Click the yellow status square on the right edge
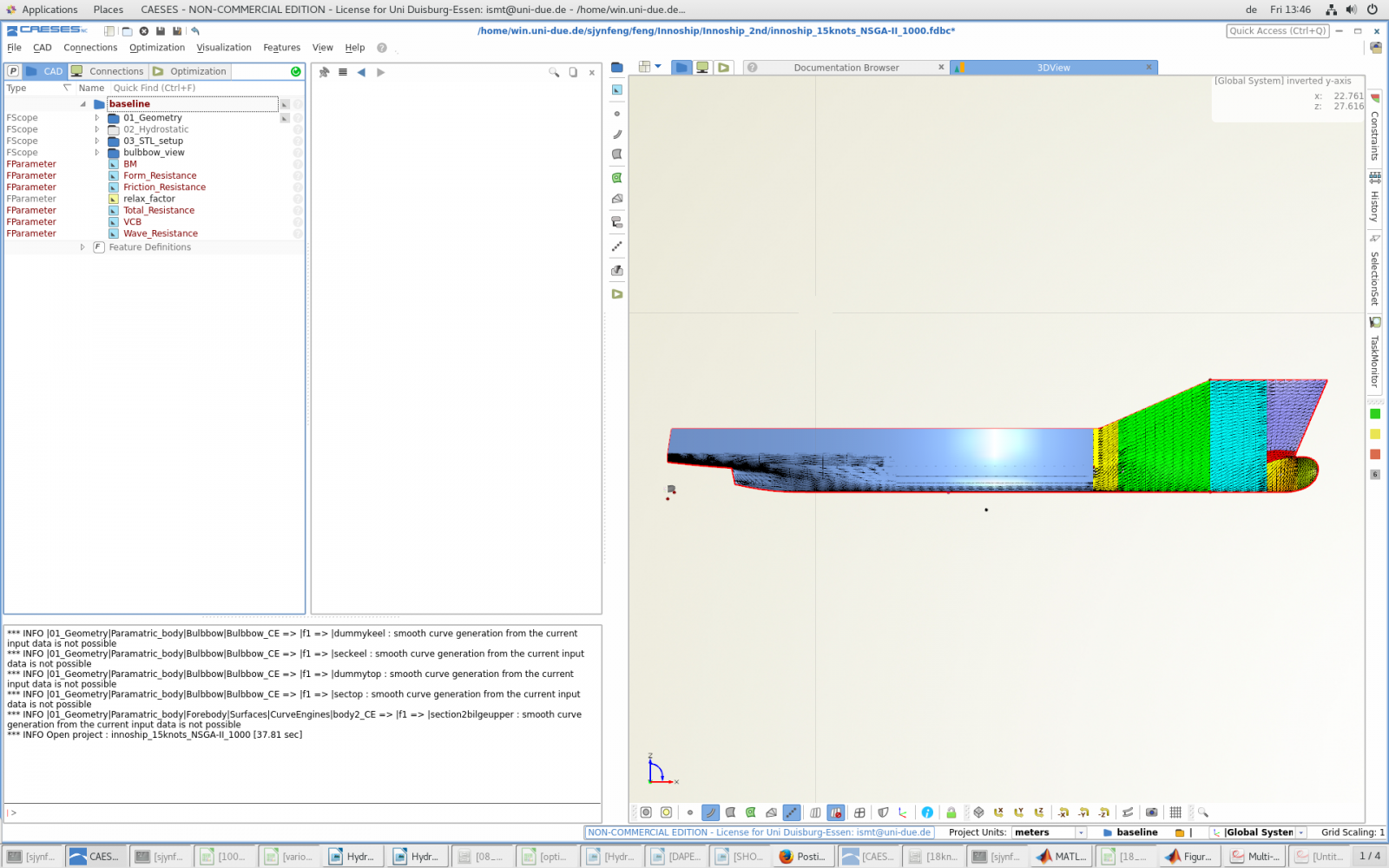Viewport: 1389px width, 868px height. 1375,434
